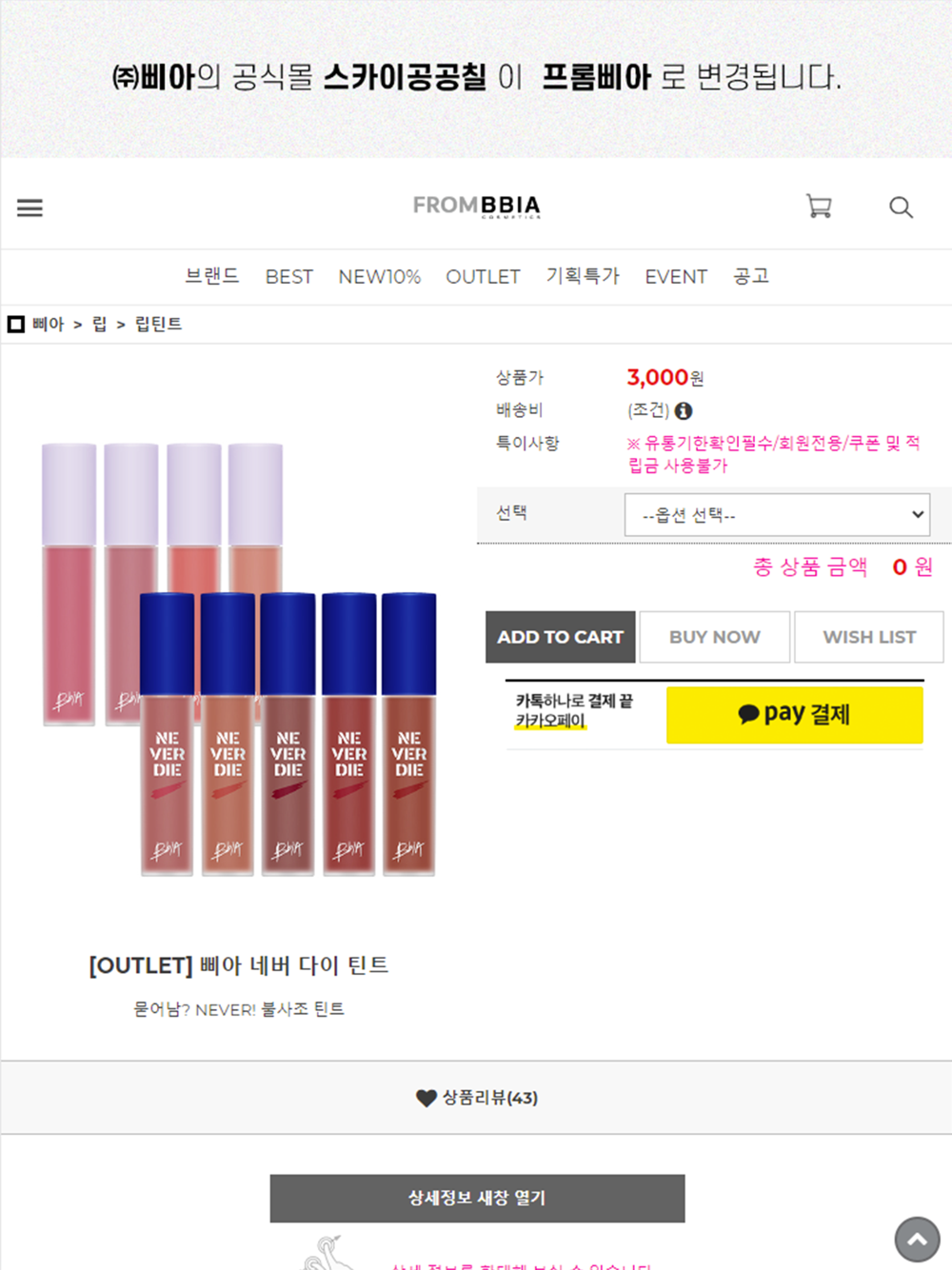Viewport: 952px width, 1270px height.
Task: Click 립 breadcrumb link
Action: pyautogui.click(x=99, y=324)
